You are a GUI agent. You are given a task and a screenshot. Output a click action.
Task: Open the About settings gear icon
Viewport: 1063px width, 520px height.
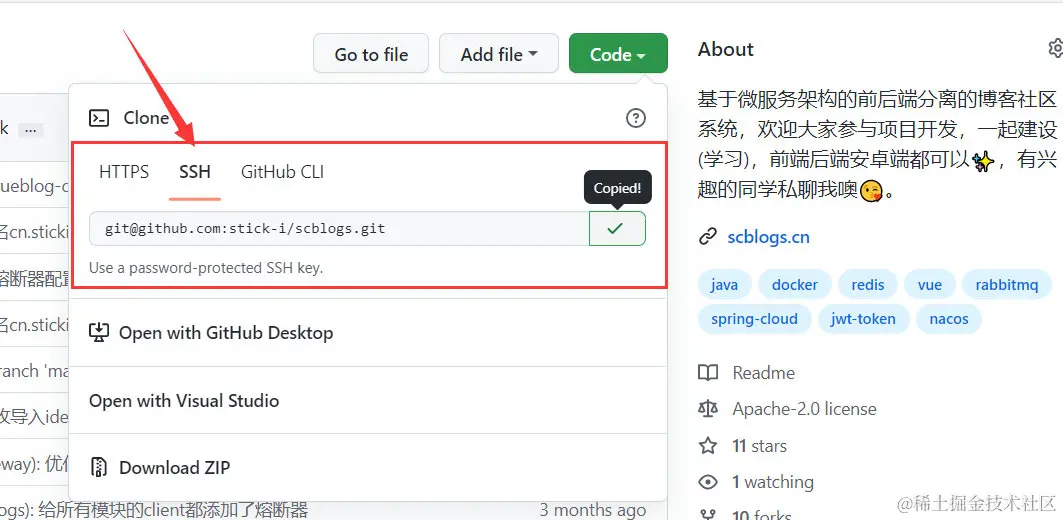(x=1055, y=49)
